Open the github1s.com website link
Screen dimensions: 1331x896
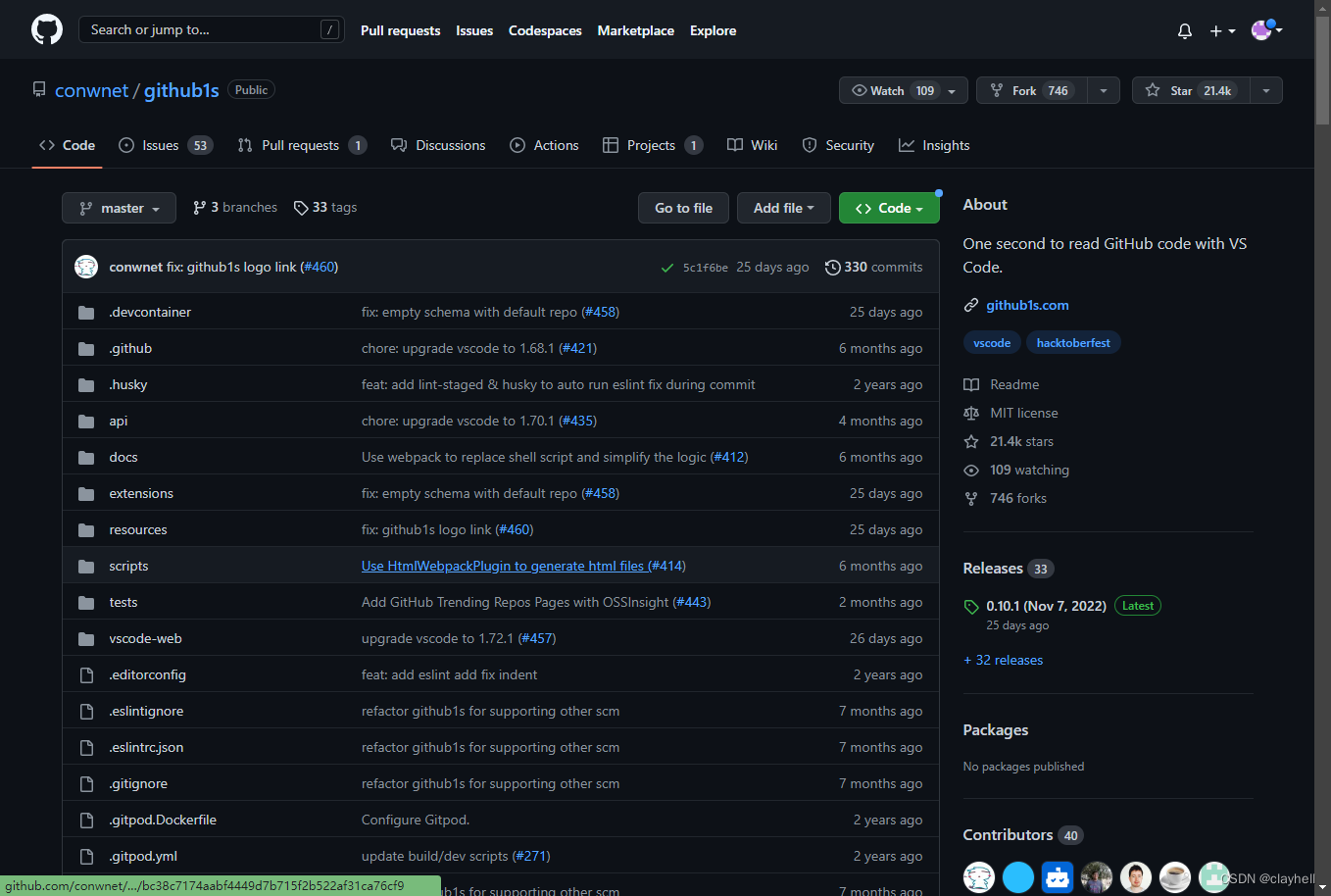click(1027, 306)
